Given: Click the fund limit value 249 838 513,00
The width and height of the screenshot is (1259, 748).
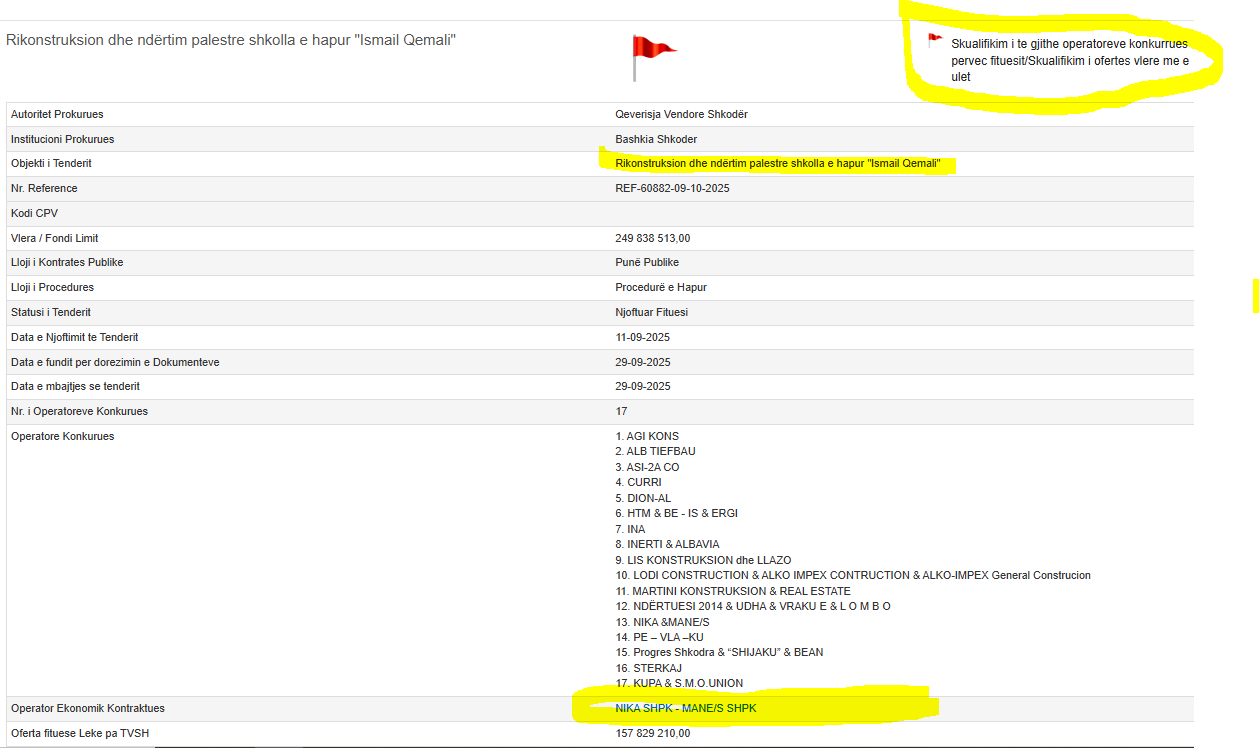Looking at the screenshot, I should click(652, 238).
